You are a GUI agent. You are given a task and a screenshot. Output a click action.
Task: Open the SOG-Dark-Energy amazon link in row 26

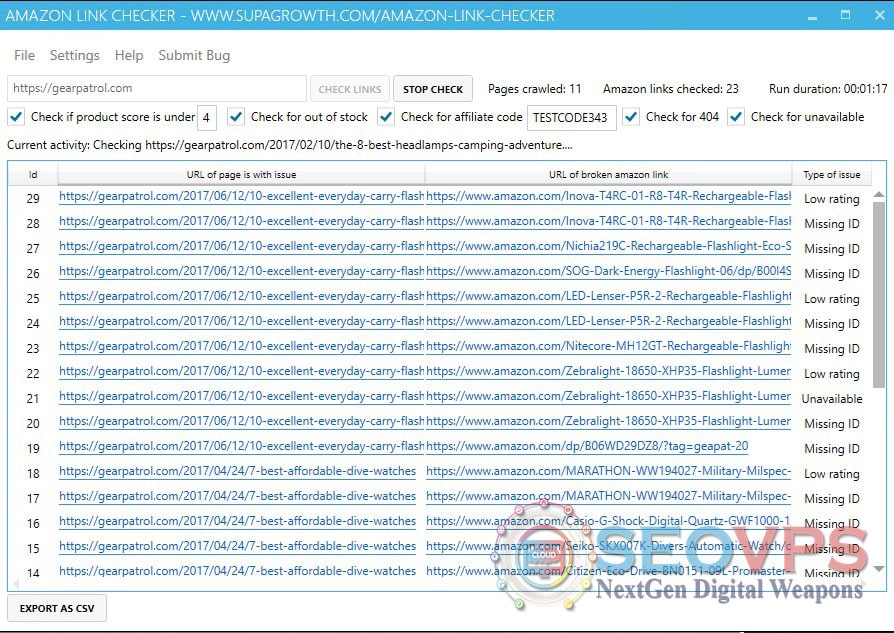[608, 271]
